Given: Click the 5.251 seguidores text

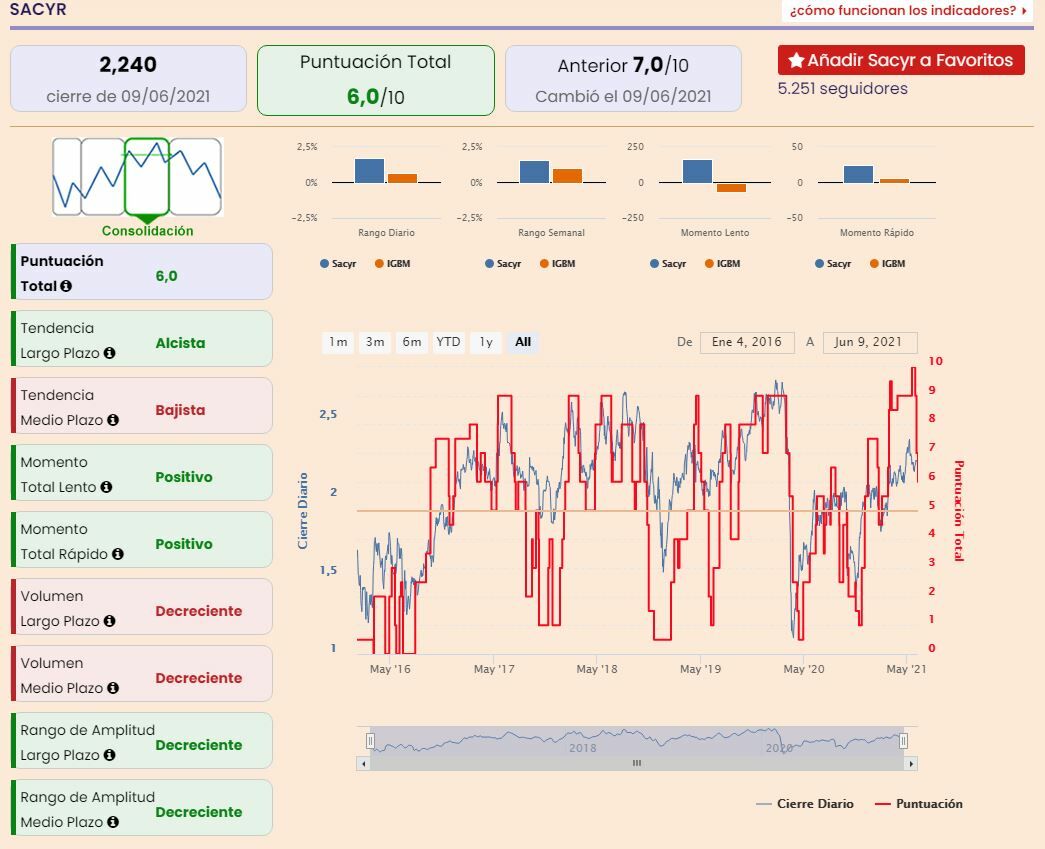Looking at the screenshot, I should (x=842, y=89).
